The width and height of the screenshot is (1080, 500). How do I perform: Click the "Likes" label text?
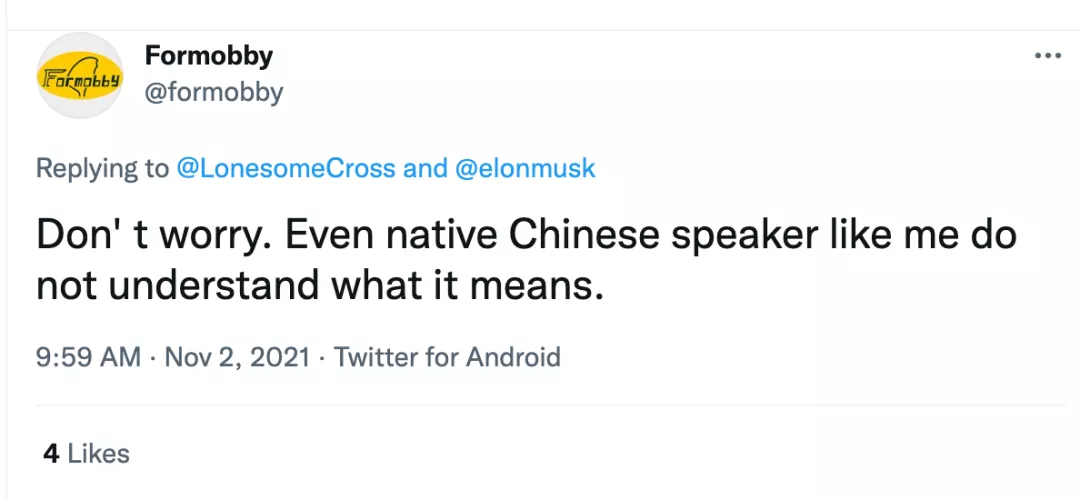coord(98,453)
